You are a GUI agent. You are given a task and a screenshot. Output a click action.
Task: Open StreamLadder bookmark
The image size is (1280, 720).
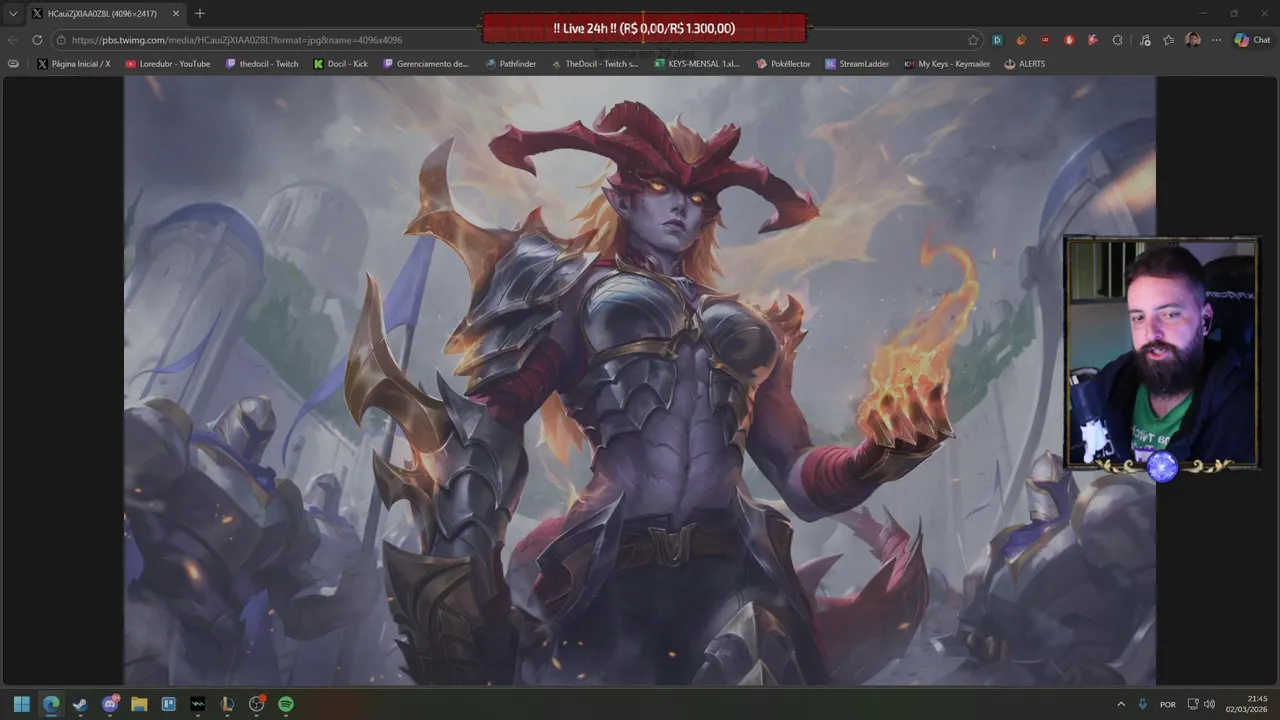tap(857, 64)
